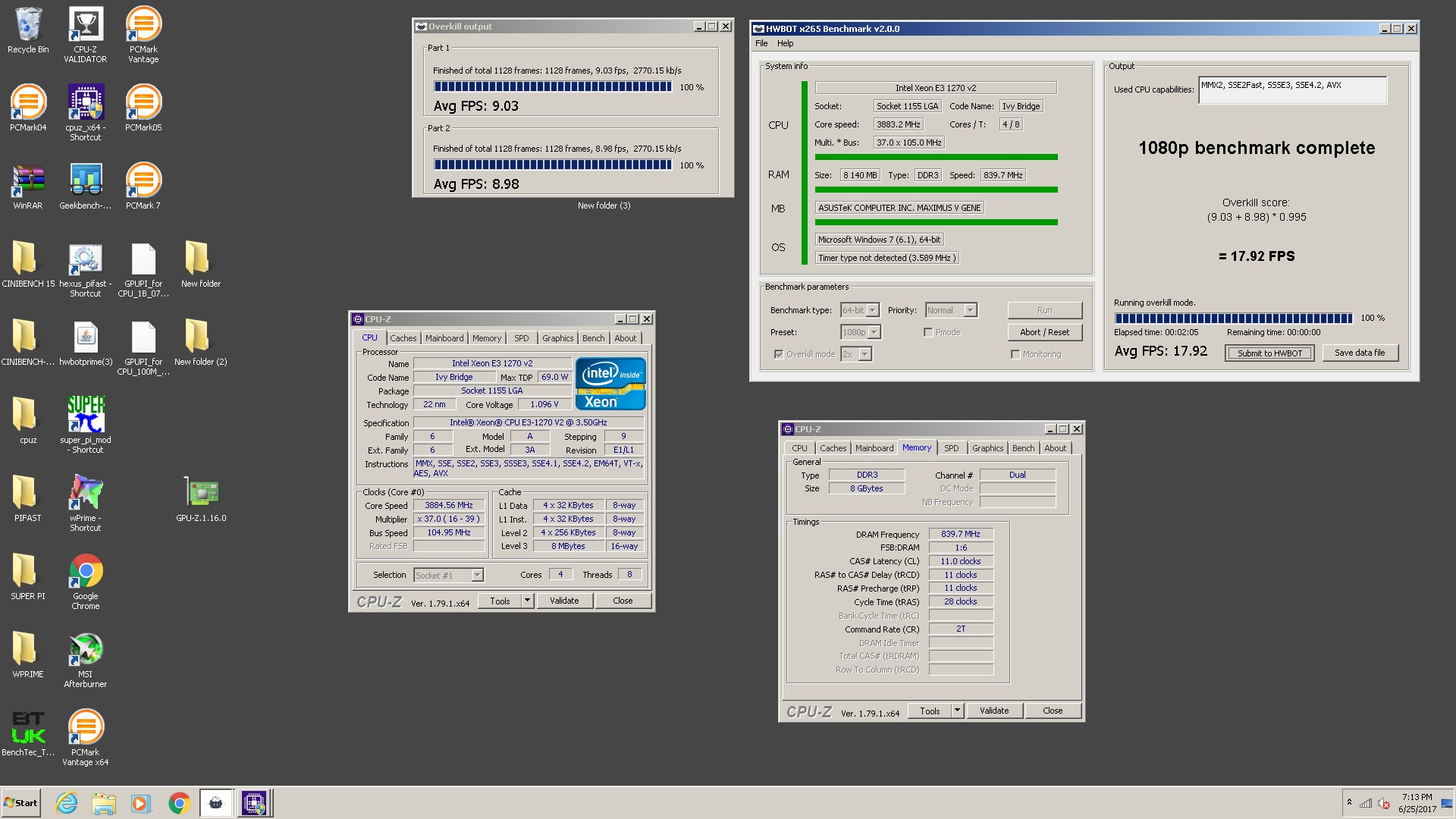Screen dimensions: 1456x819
Task: Launch Google Chrome desktop icon
Action: [85, 581]
